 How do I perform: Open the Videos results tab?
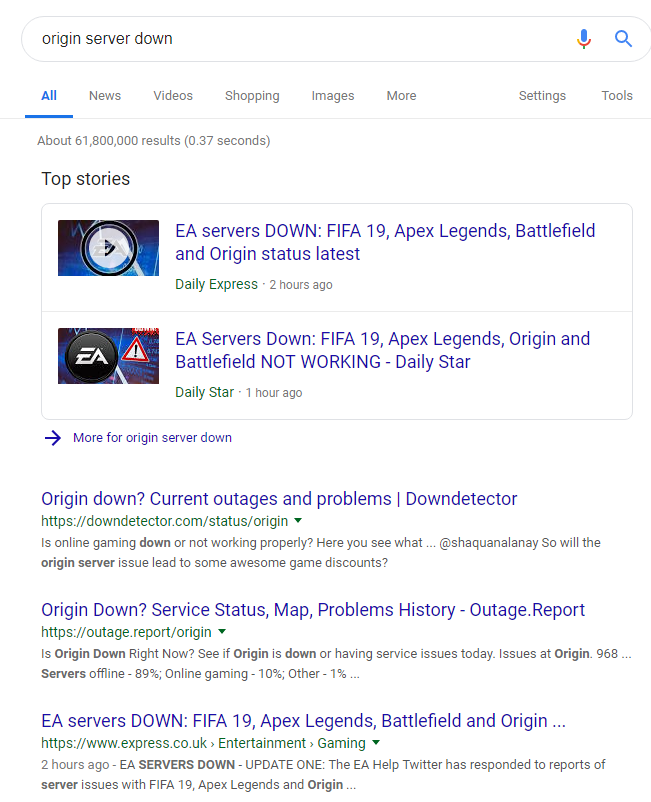click(173, 96)
